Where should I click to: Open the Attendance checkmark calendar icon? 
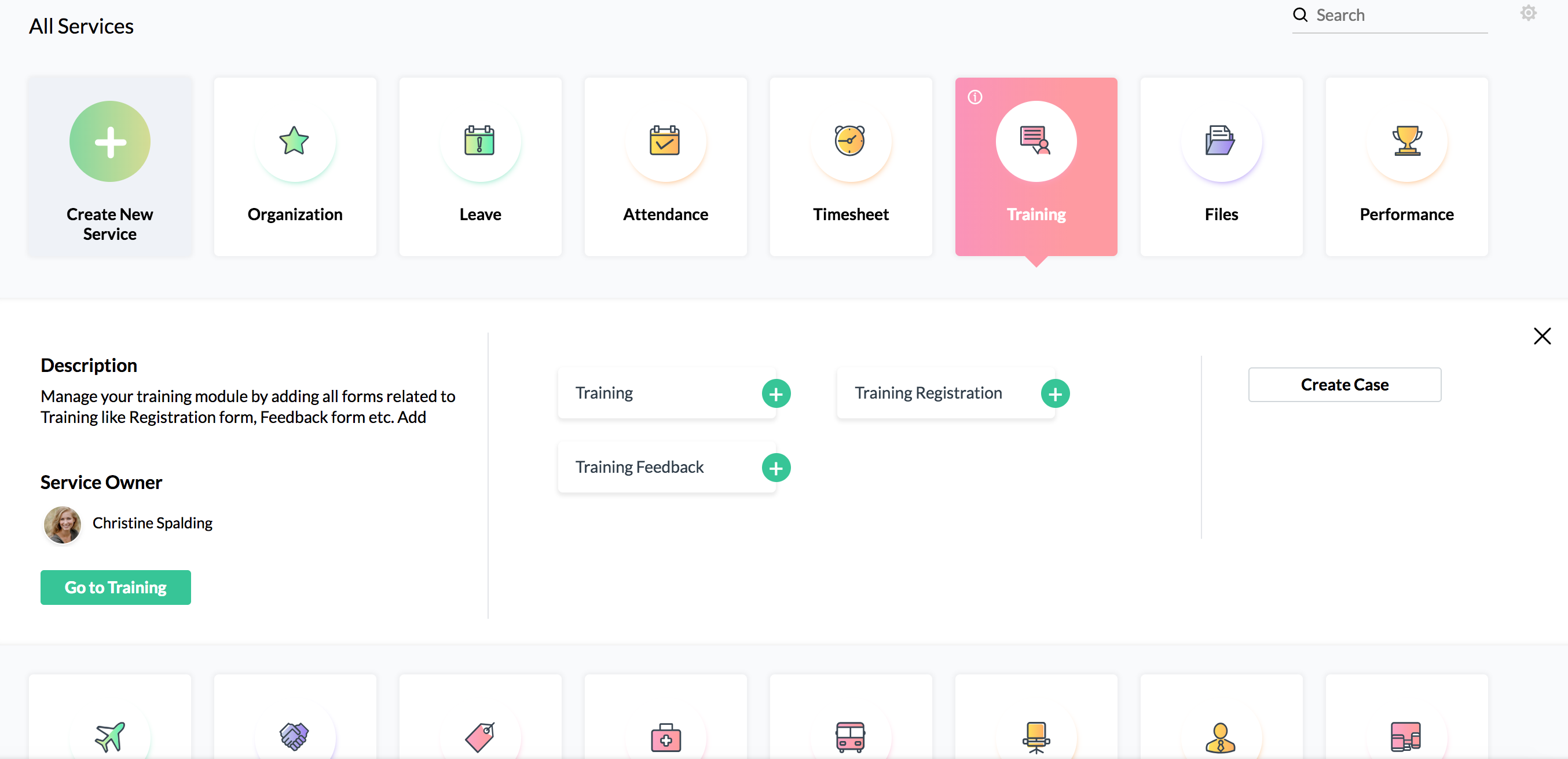coord(665,141)
